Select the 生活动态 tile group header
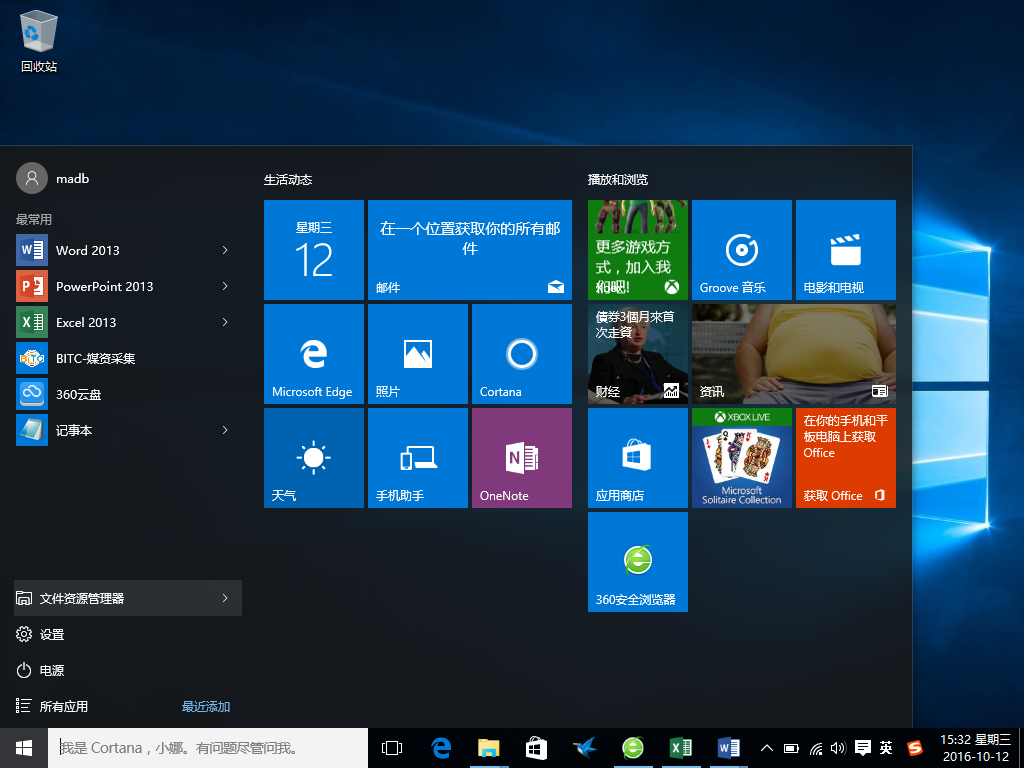The width and height of the screenshot is (1024, 768). point(288,180)
